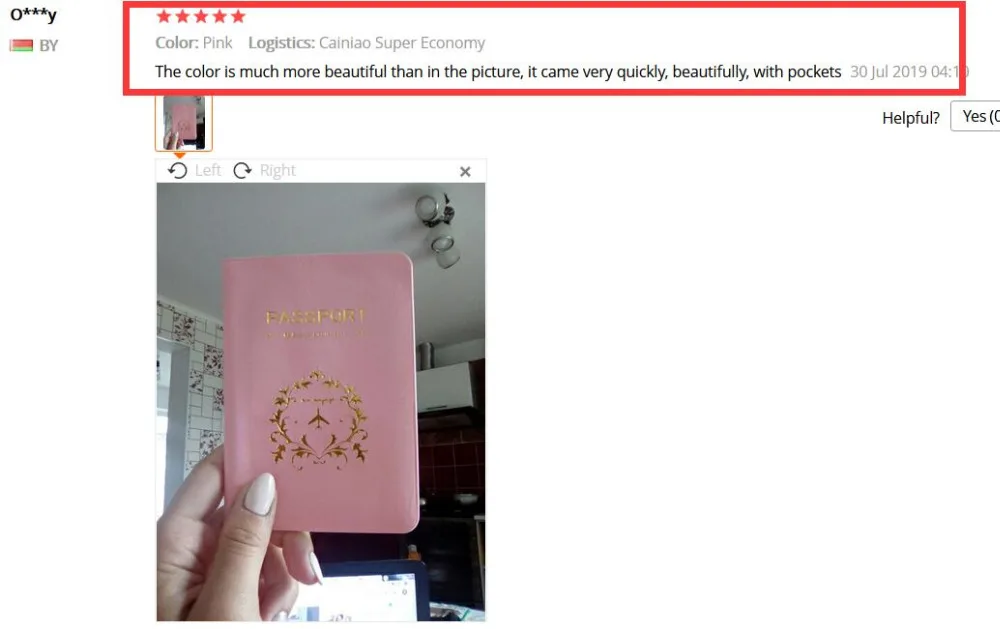The image size is (1000, 629).
Task: Click reviewer name O***y
Action: pyautogui.click(x=33, y=15)
